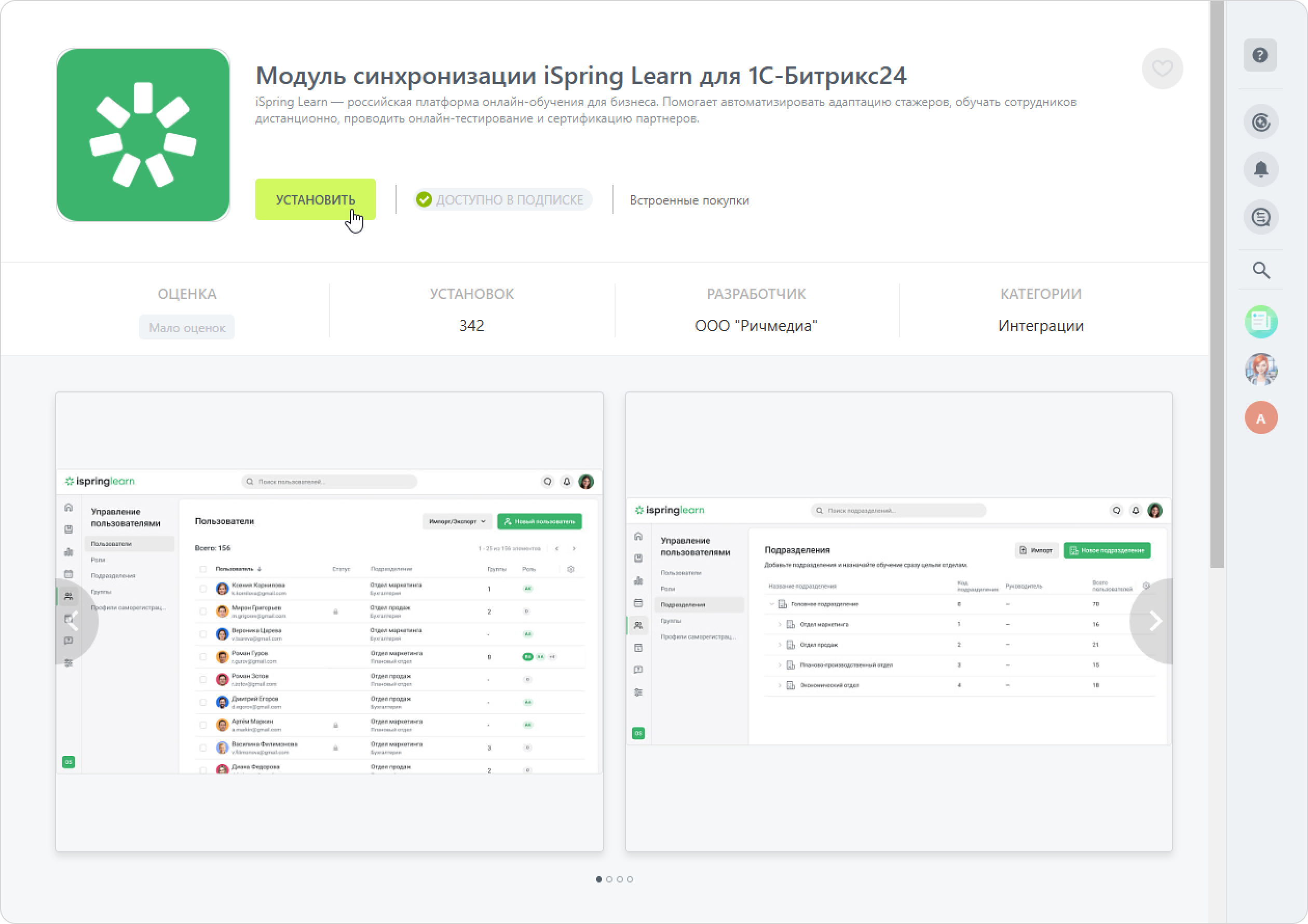Image resolution: width=1308 pixels, height=924 pixels.
Task: Click the РАЗРАБОТЧИК column label
Action: [756, 294]
